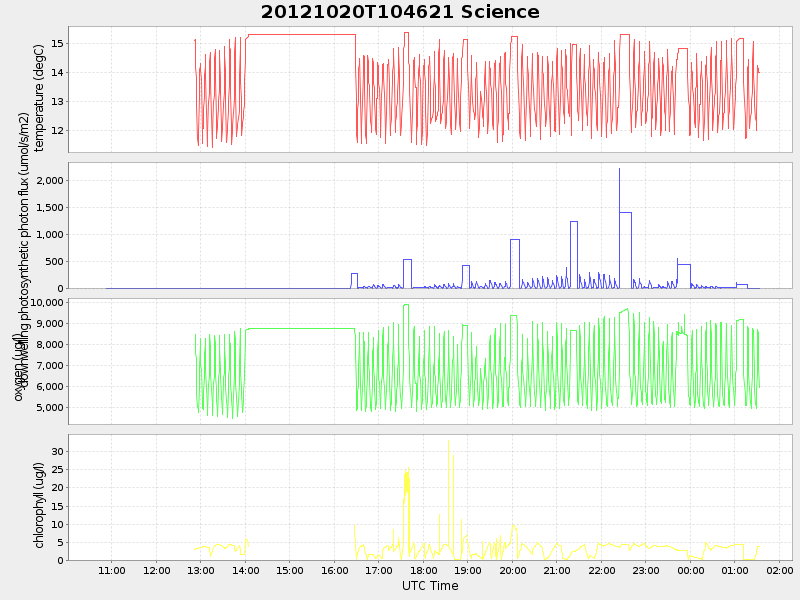The width and height of the screenshot is (800, 600).
Task: Click the "UTC Time" x-axis label
Action: (x=430, y=586)
